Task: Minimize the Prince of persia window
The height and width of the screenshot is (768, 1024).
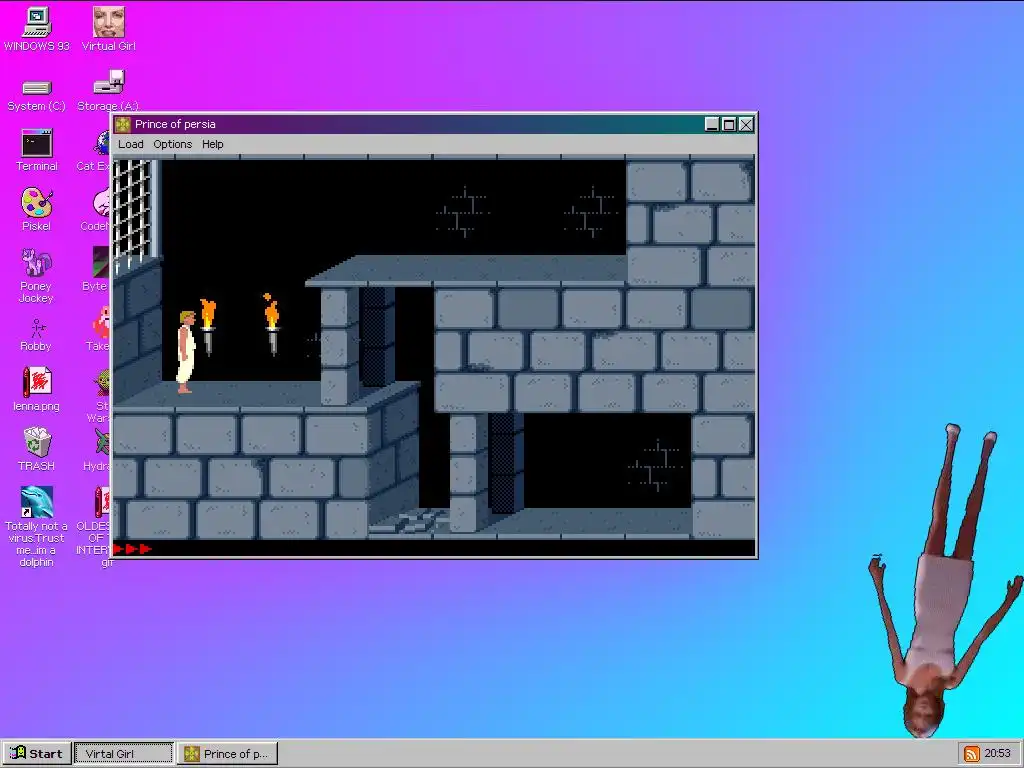Action: coord(712,124)
